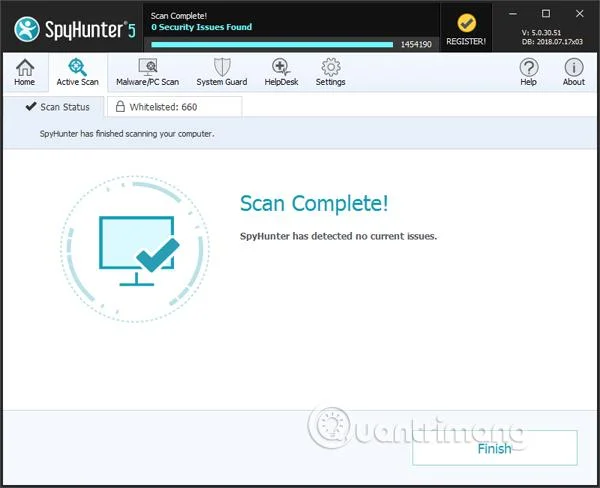Close the SpyHunter window
This screenshot has width=600, height=488.
pyautogui.click(x=580, y=14)
